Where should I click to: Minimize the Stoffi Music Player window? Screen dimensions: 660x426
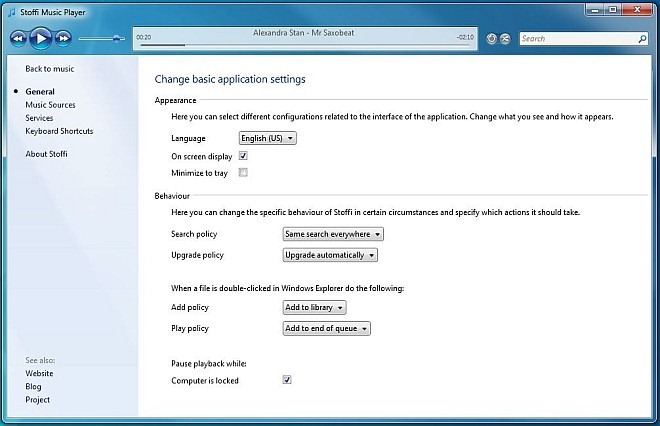pyautogui.click(x=595, y=10)
